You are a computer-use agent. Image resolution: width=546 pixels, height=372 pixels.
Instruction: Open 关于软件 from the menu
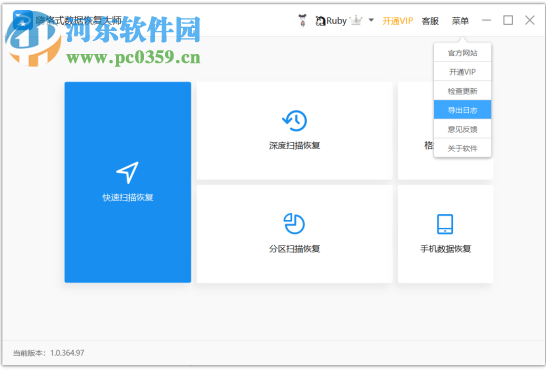pyautogui.click(x=462, y=148)
